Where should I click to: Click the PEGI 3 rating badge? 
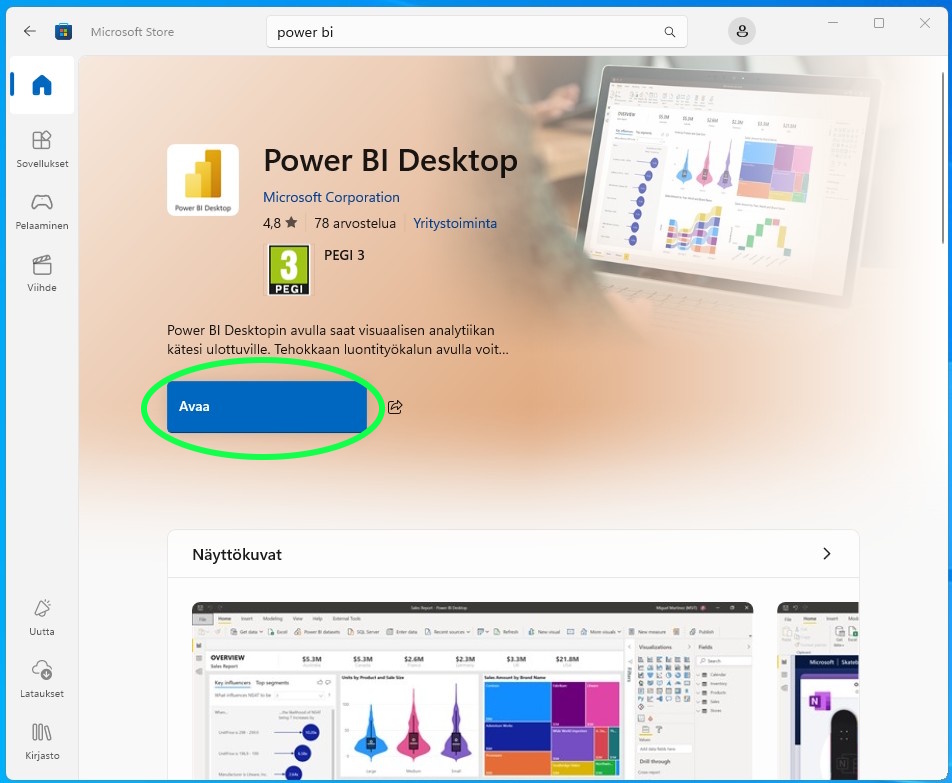[x=288, y=270]
